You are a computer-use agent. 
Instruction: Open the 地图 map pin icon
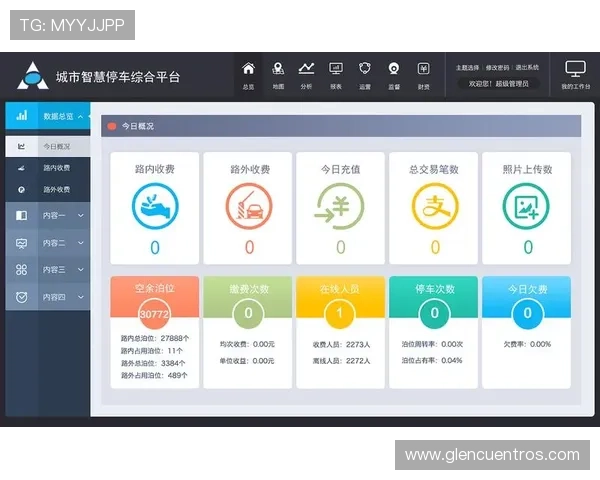coord(278,69)
